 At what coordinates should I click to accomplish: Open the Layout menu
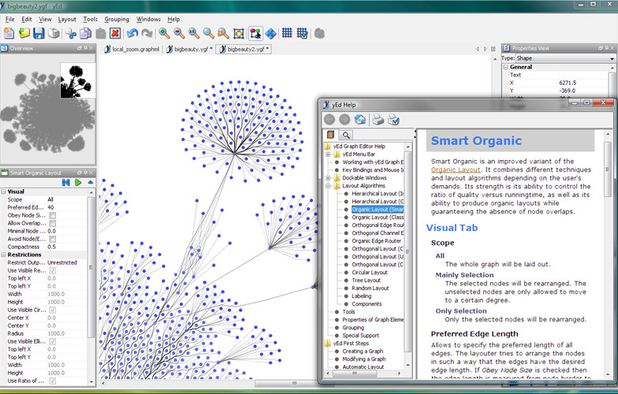tap(67, 19)
